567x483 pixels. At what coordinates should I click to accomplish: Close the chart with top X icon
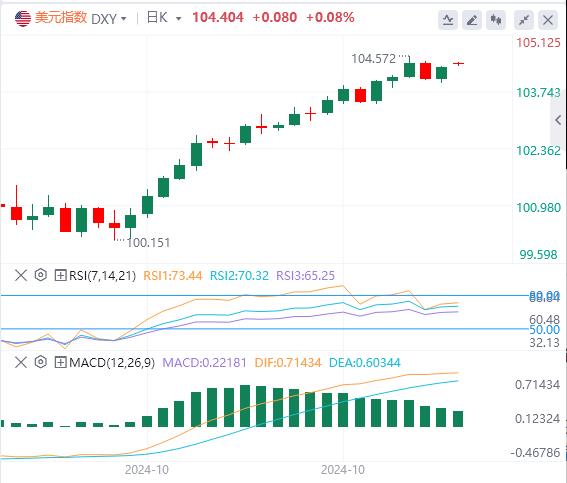548,20
